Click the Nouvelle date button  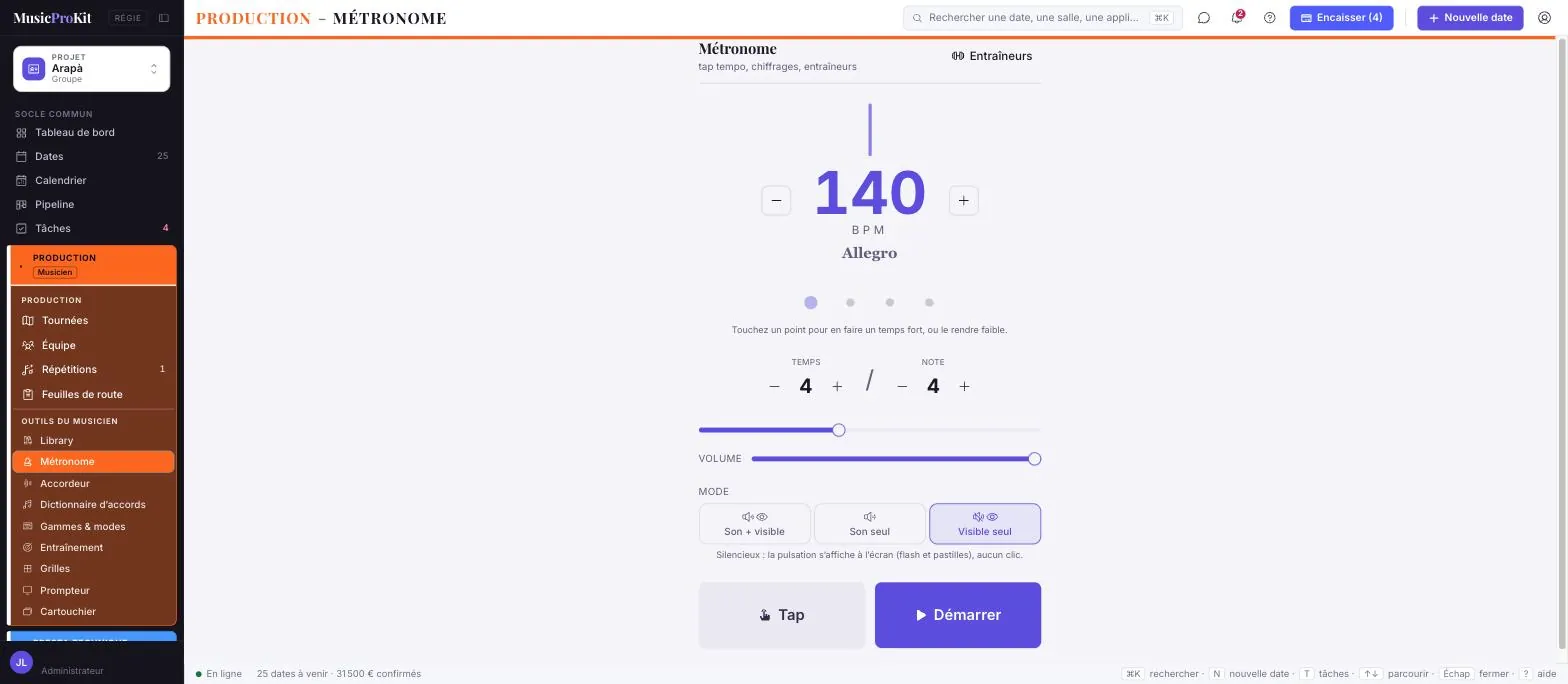tap(1470, 18)
